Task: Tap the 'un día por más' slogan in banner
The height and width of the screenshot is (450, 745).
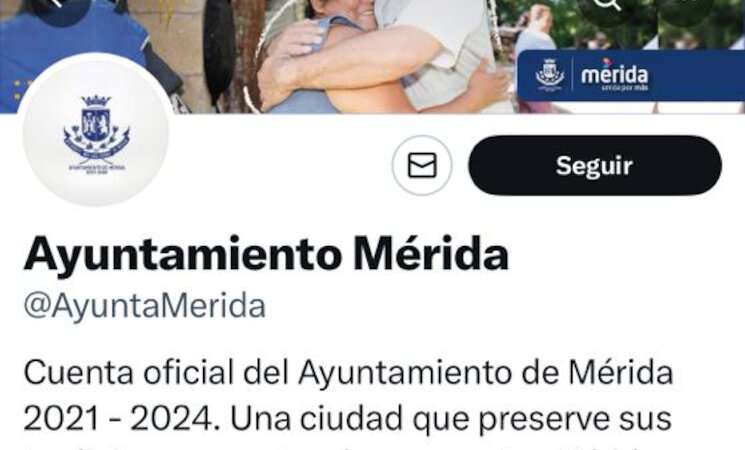Action: 625,88
